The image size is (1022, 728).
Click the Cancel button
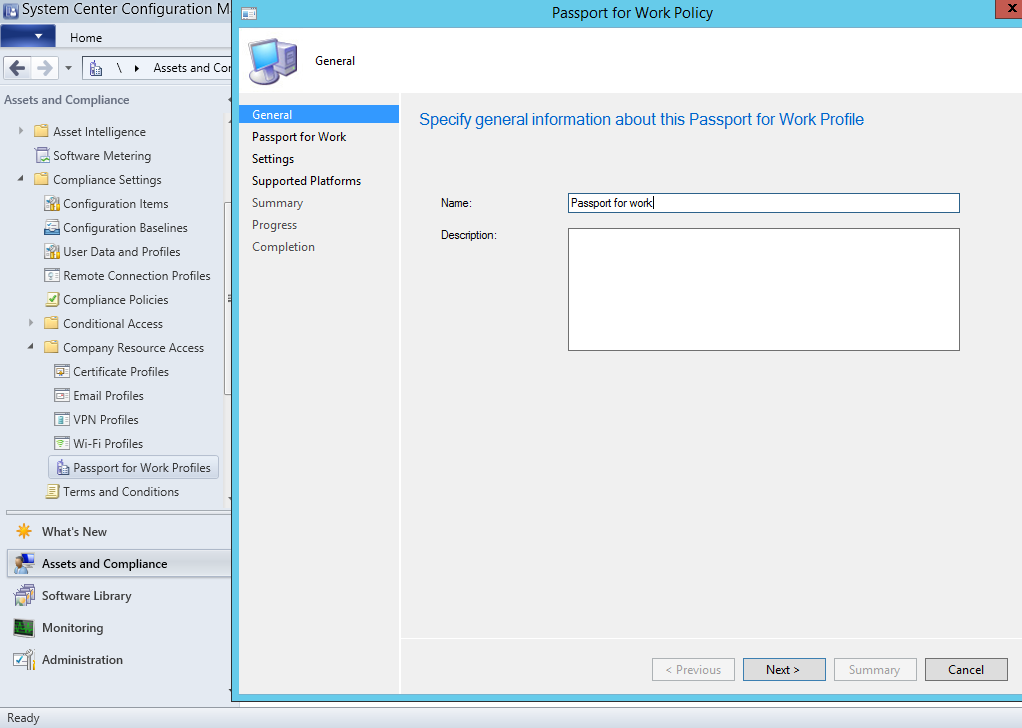coord(966,669)
